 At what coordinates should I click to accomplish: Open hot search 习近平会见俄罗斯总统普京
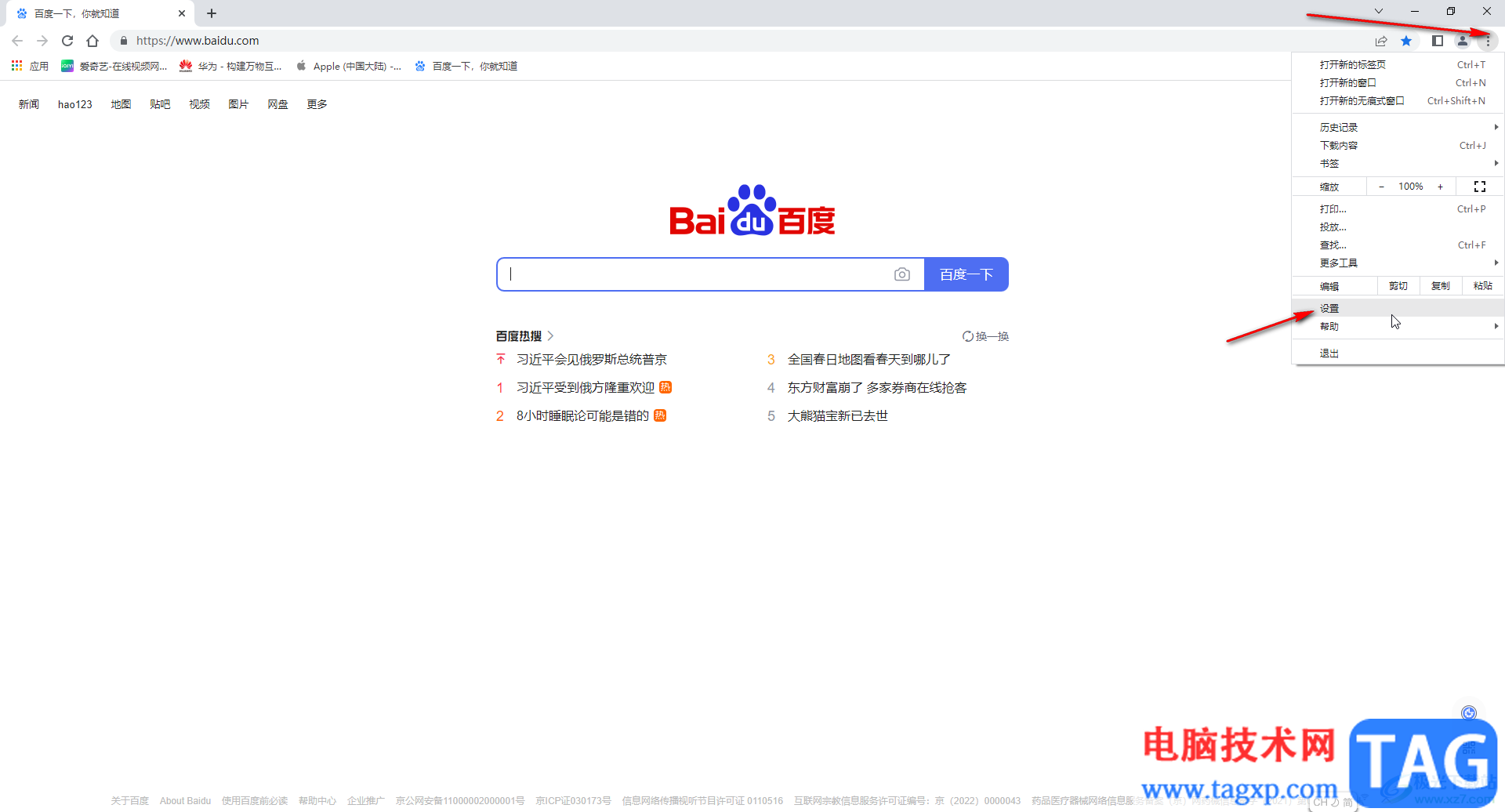tap(592, 359)
